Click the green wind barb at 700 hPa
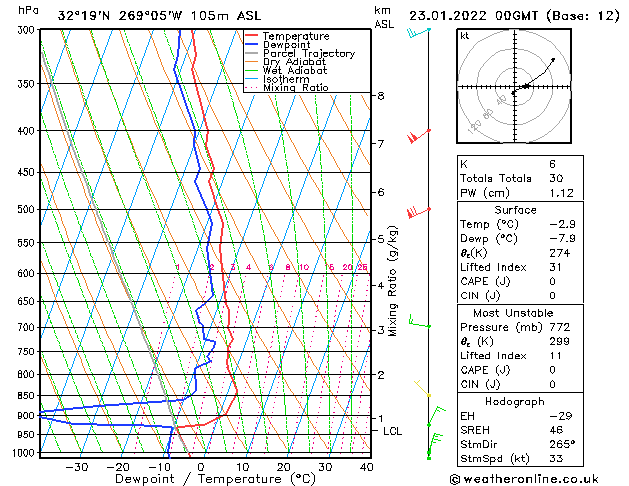Screen dimensions: 629x486 point(419,322)
